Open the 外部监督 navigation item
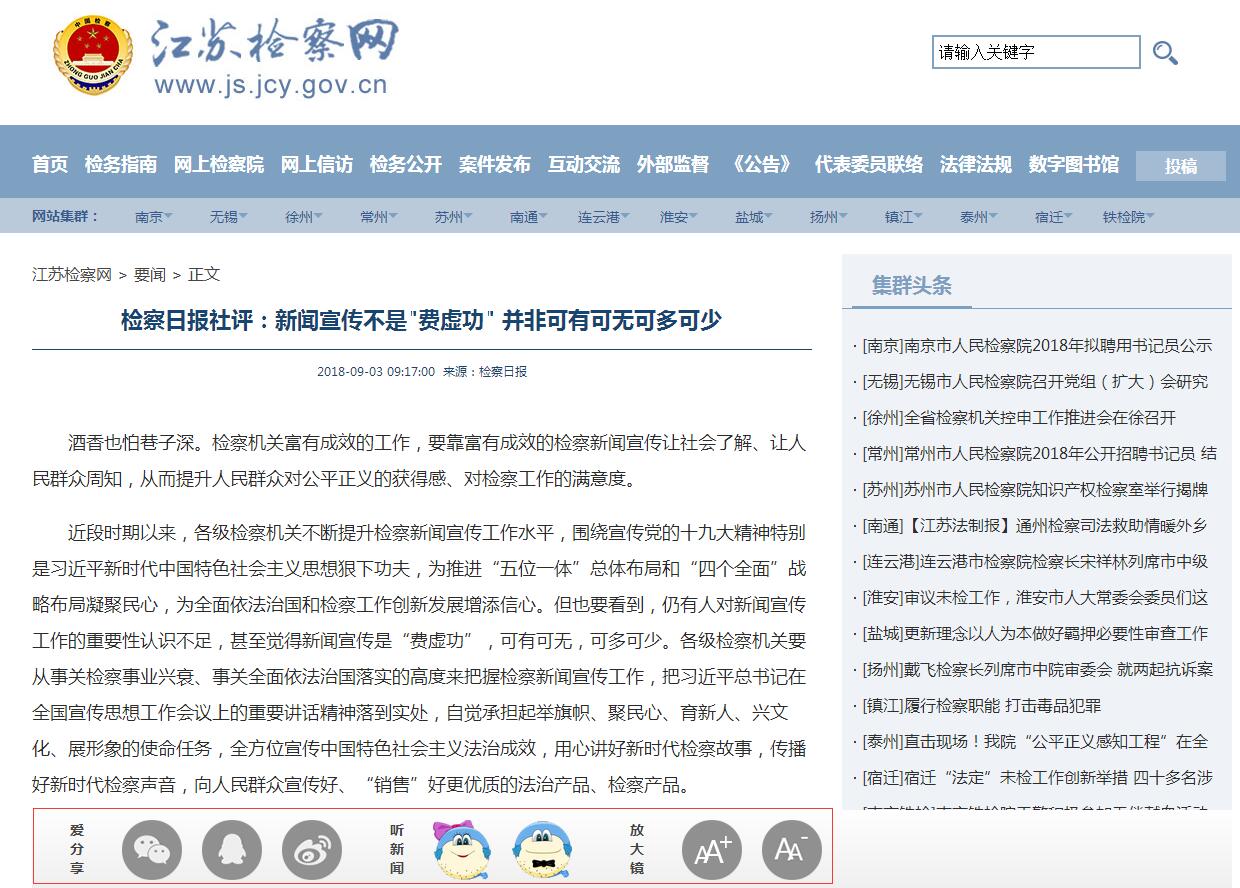This screenshot has width=1240, height=888. click(x=673, y=164)
